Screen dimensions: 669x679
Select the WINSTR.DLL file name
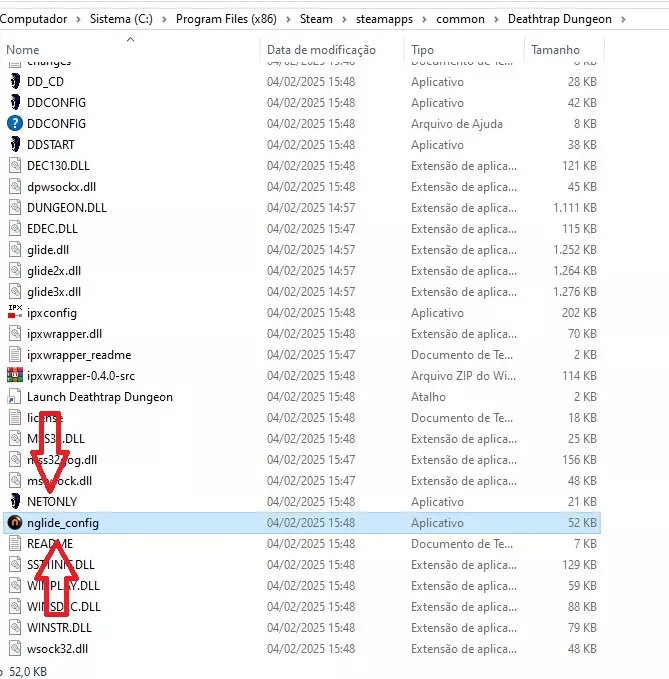[59, 628]
